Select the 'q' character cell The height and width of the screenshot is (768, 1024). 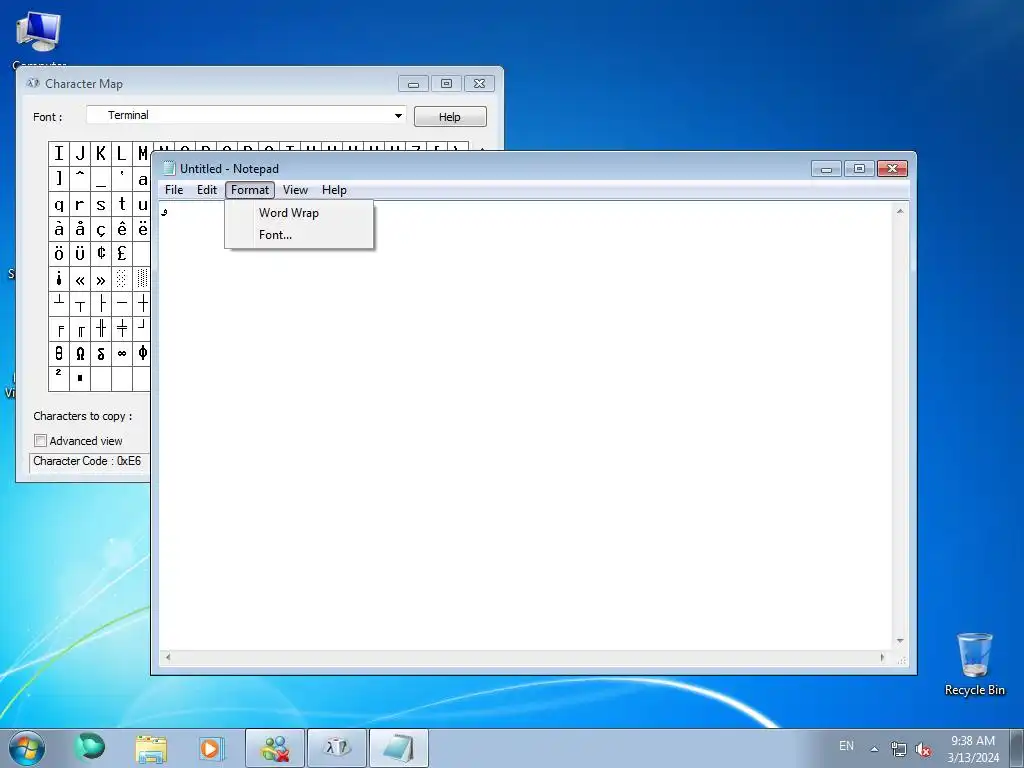pos(59,204)
